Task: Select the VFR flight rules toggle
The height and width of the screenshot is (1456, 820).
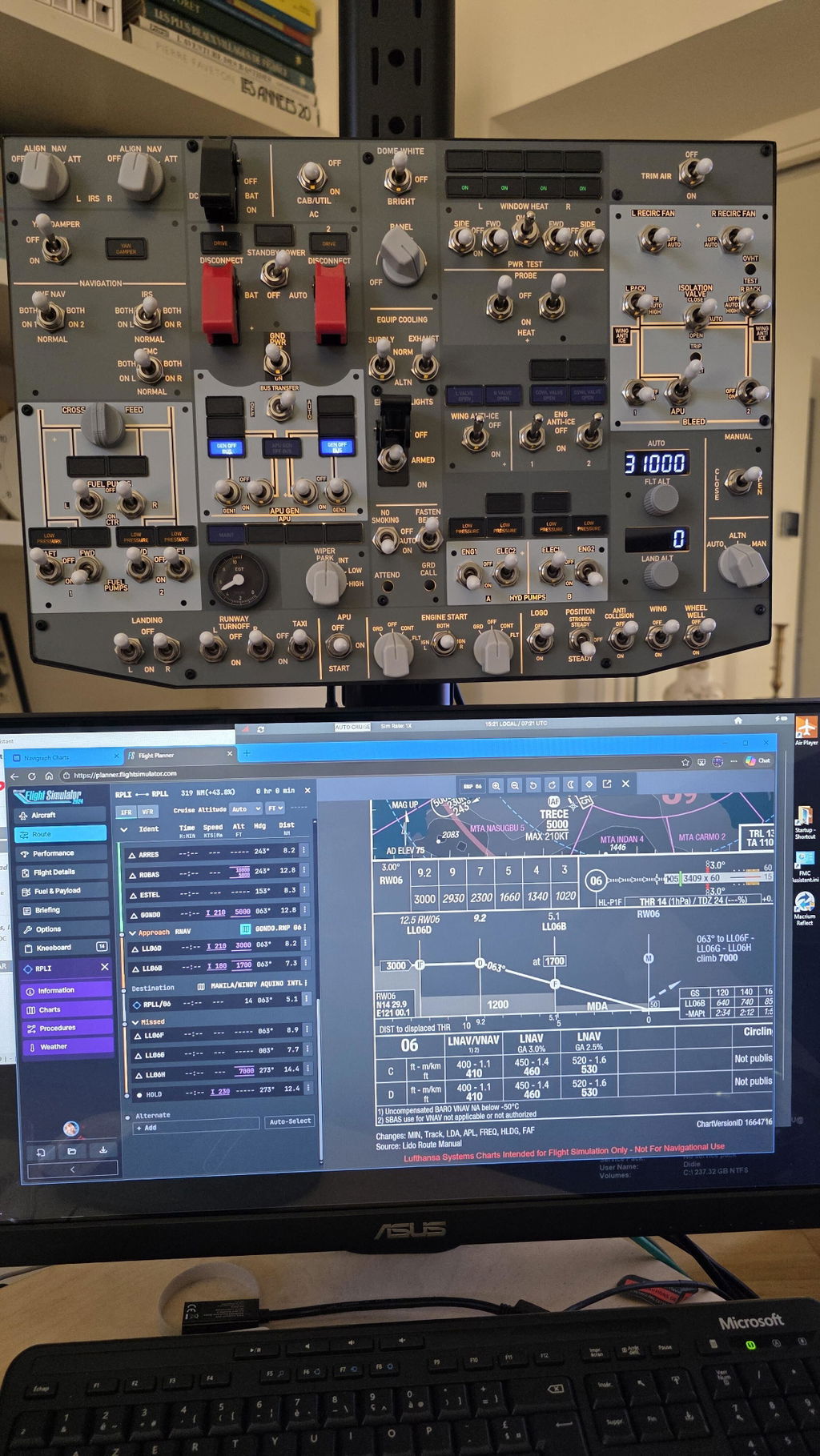Action: pyautogui.click(x=147, y=812)
